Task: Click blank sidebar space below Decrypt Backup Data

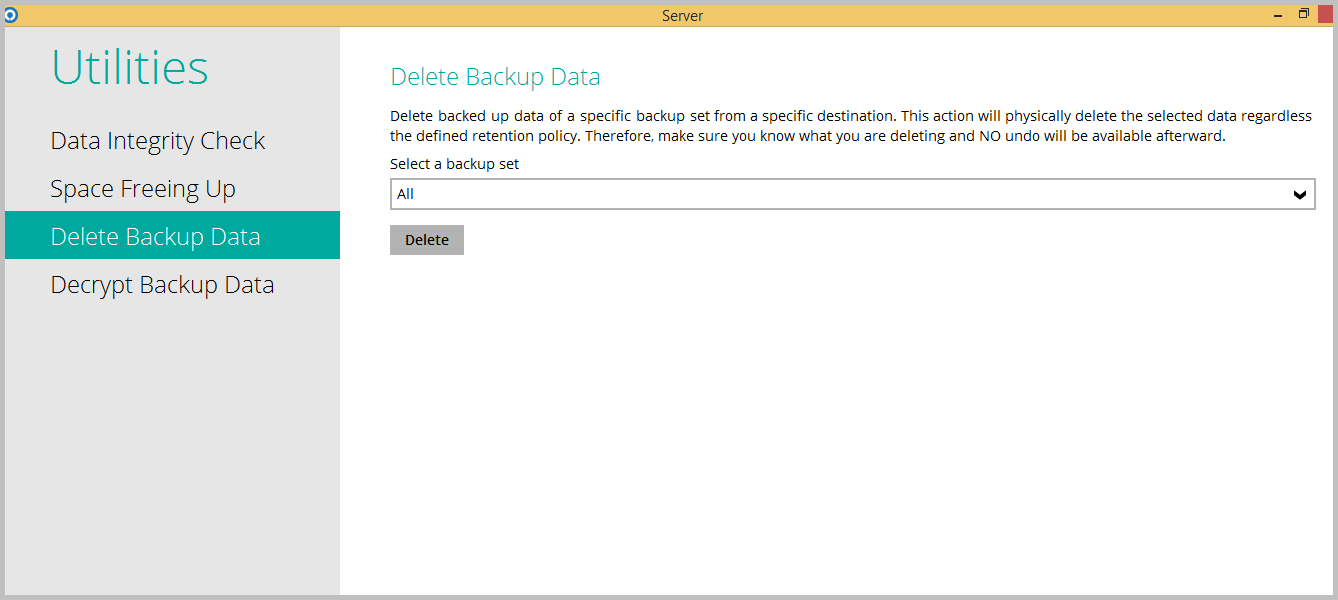Action: click(x=170, y=450)
